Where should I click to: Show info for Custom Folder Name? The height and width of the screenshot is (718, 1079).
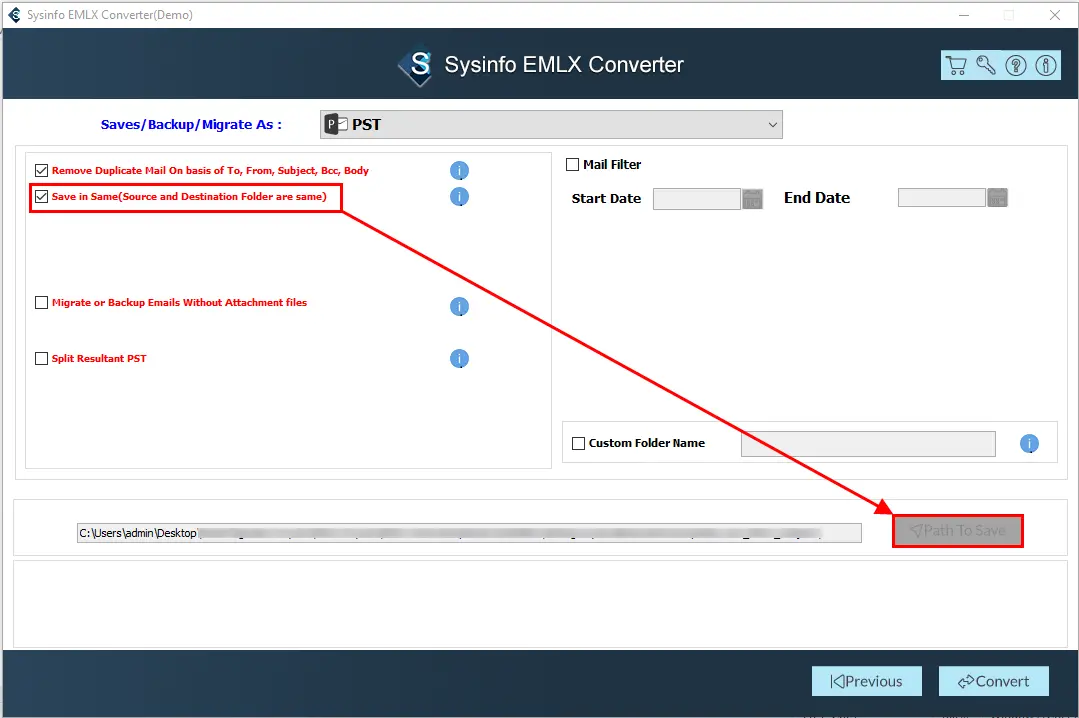click(1029, 443)
